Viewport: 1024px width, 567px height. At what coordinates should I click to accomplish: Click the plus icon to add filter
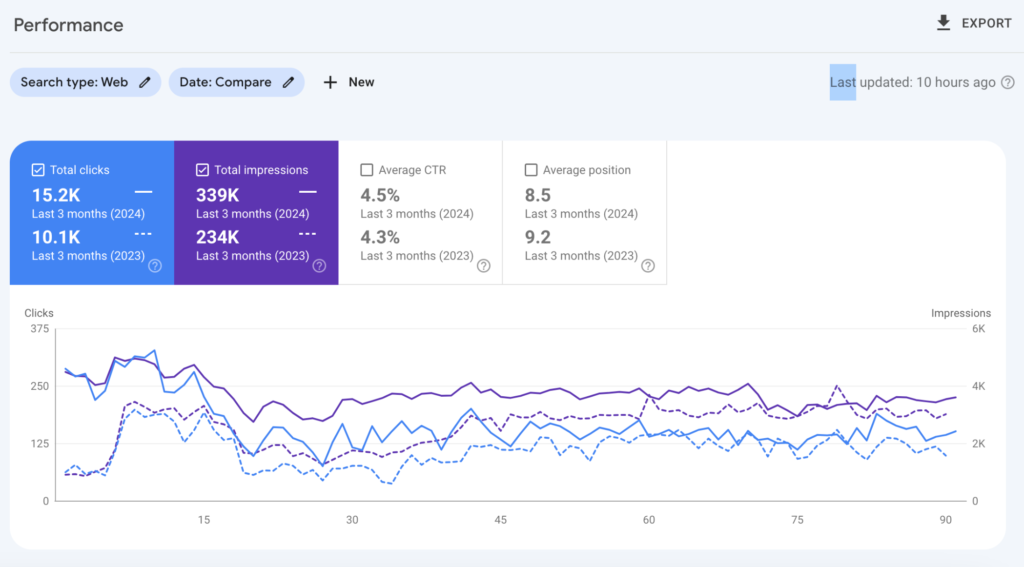[x=330, y=82]
